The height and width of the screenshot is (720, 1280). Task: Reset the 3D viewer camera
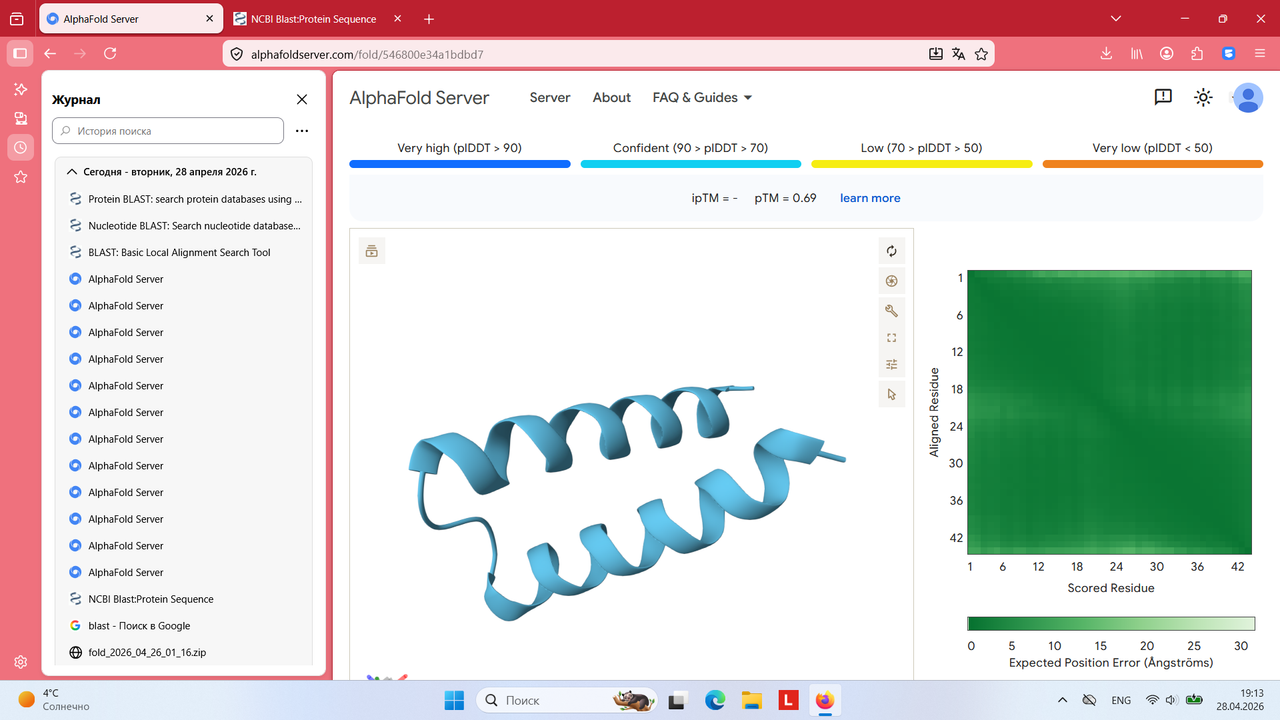tap(892, 251)
